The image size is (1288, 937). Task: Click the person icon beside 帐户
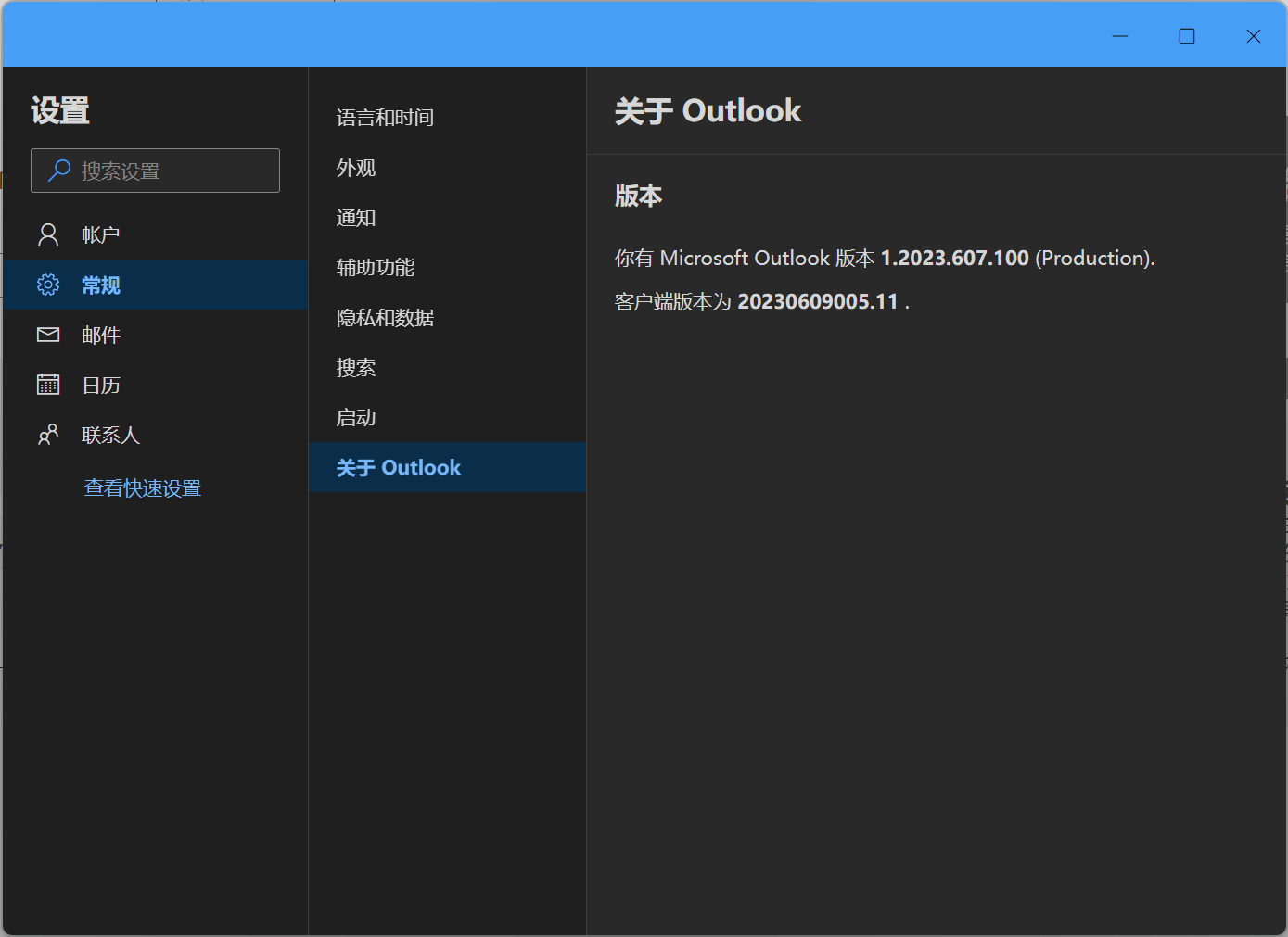[x=48, y=234]
